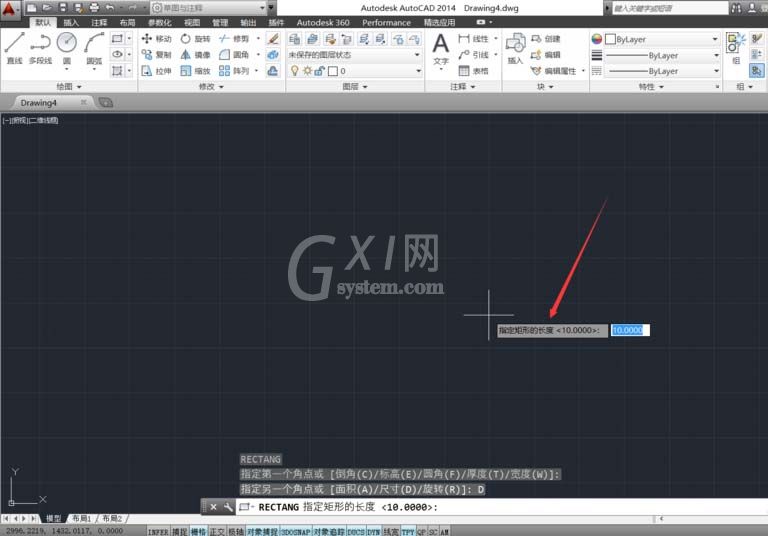This screenshot has height=536, width=768.
Task: Open the AutoCAD application menu logo
Action: click(10, 9)
